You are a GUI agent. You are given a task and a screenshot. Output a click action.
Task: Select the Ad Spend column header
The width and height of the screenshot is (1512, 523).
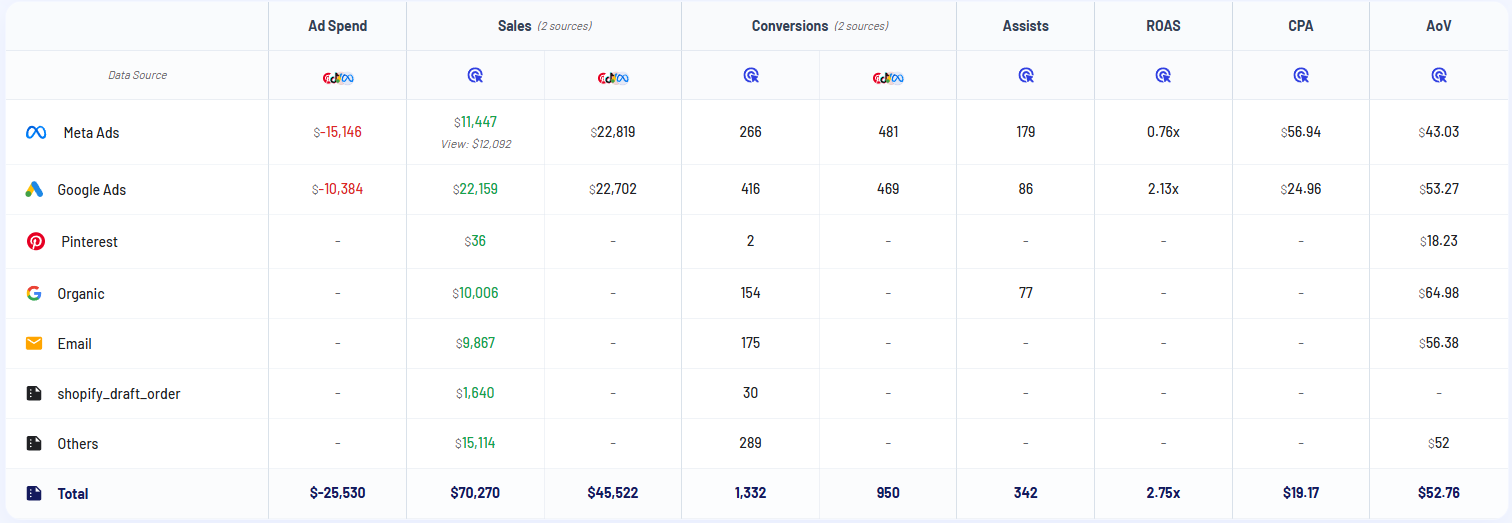(337, 26)
